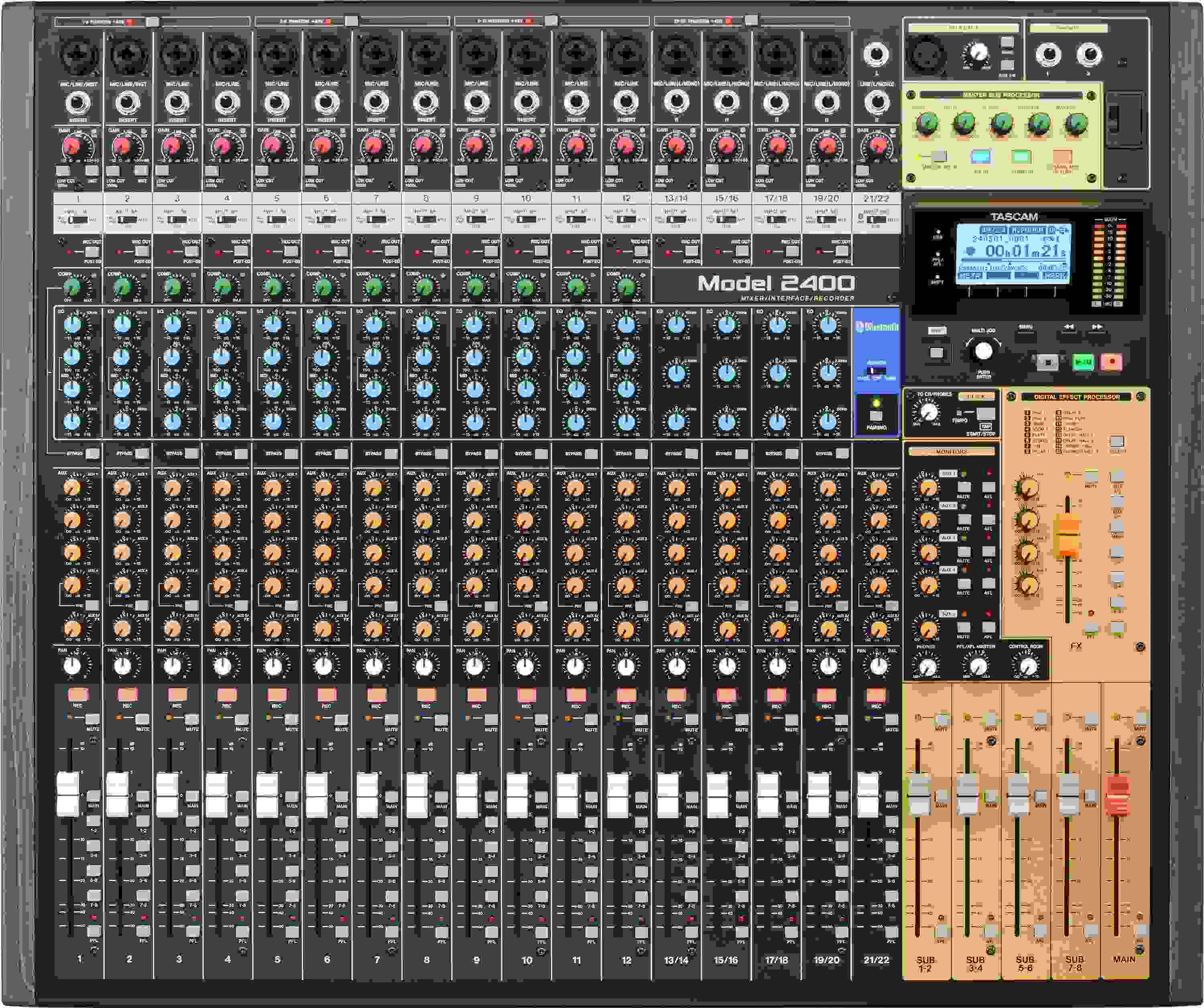Click the SELECT button in Digital Effect Processor
Viewport: 1204px width, 1008px height.
[1117, 441]
